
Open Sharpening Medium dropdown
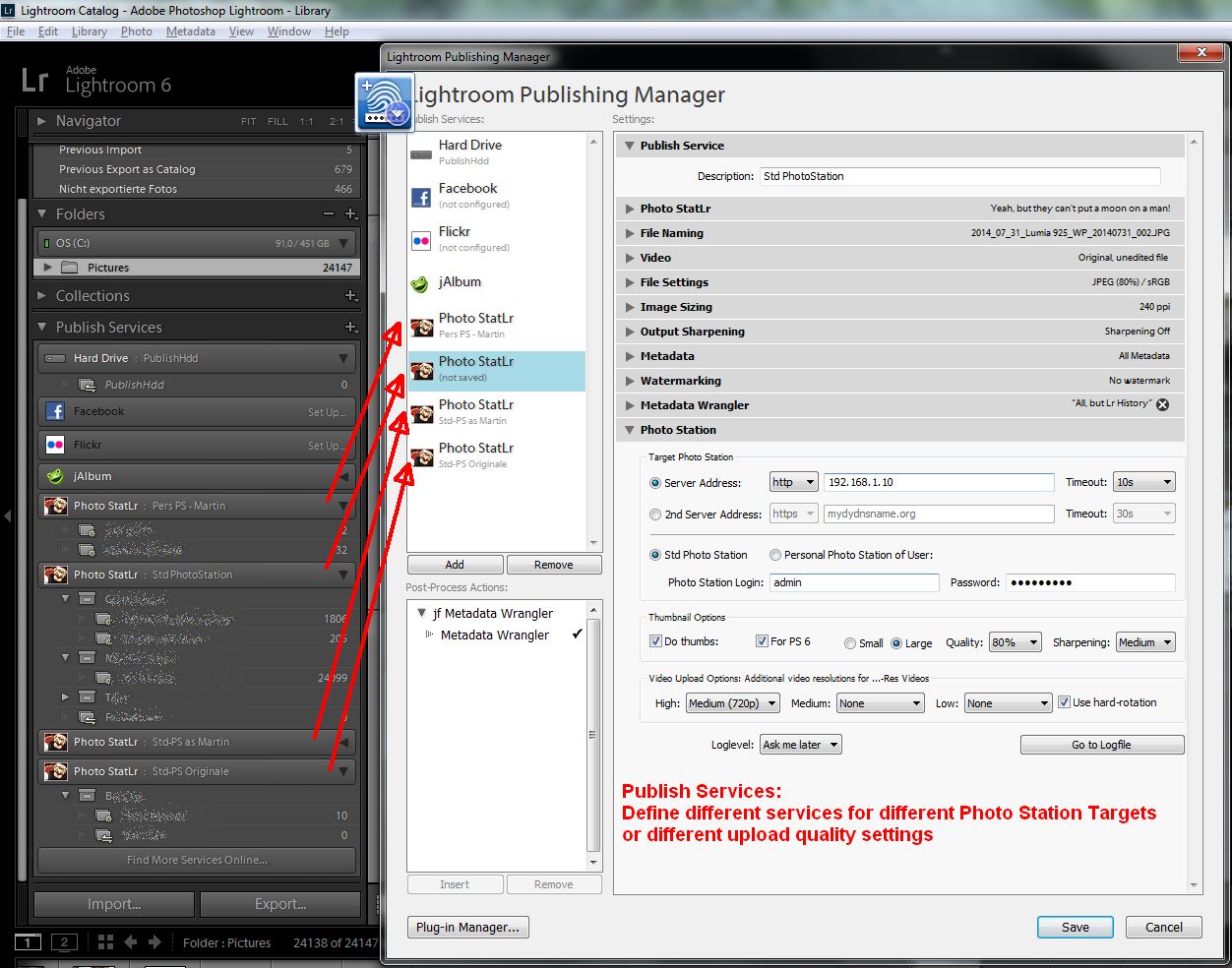1145,642
